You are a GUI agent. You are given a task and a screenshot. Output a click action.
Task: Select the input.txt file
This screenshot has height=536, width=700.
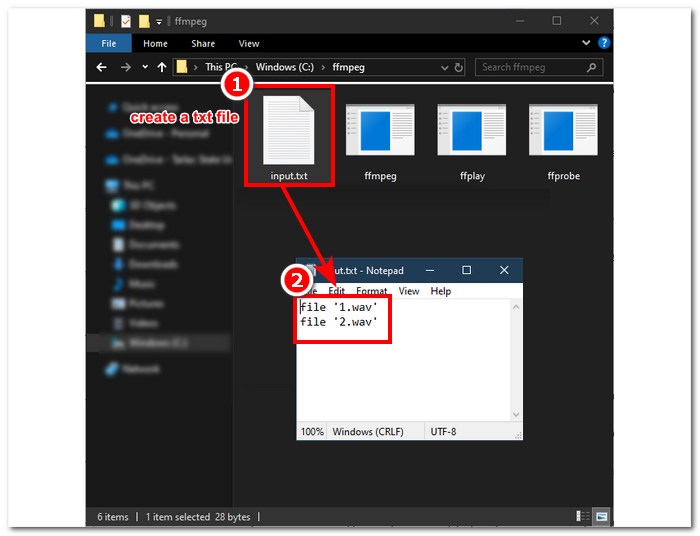coord(288,137)
